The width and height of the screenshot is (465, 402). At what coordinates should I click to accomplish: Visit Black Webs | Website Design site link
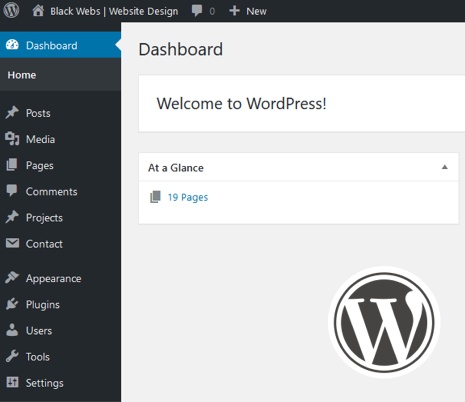[114, 11]
